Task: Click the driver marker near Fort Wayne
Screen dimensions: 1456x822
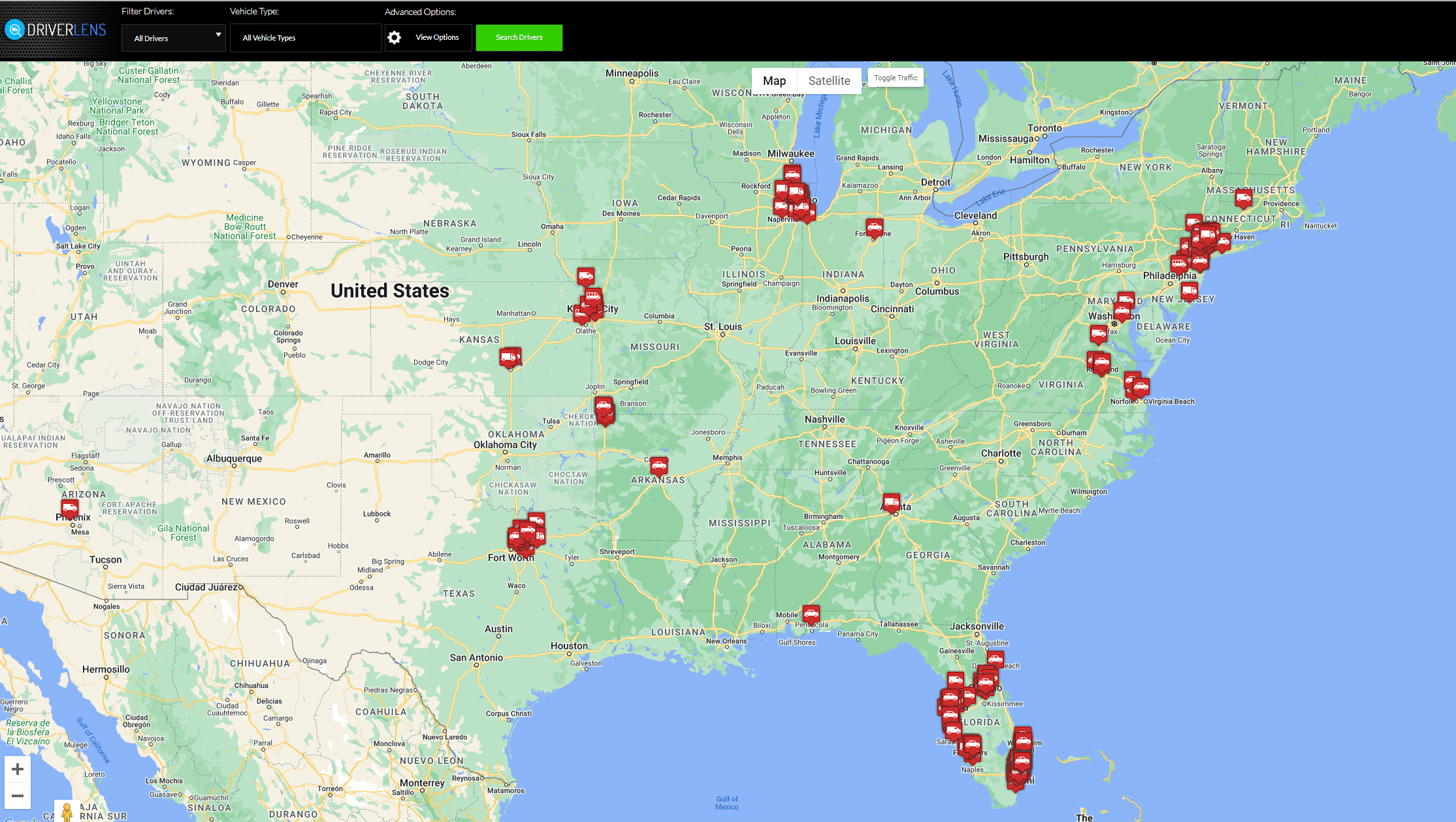Action: pyautogui.click(x=874, y=227)
